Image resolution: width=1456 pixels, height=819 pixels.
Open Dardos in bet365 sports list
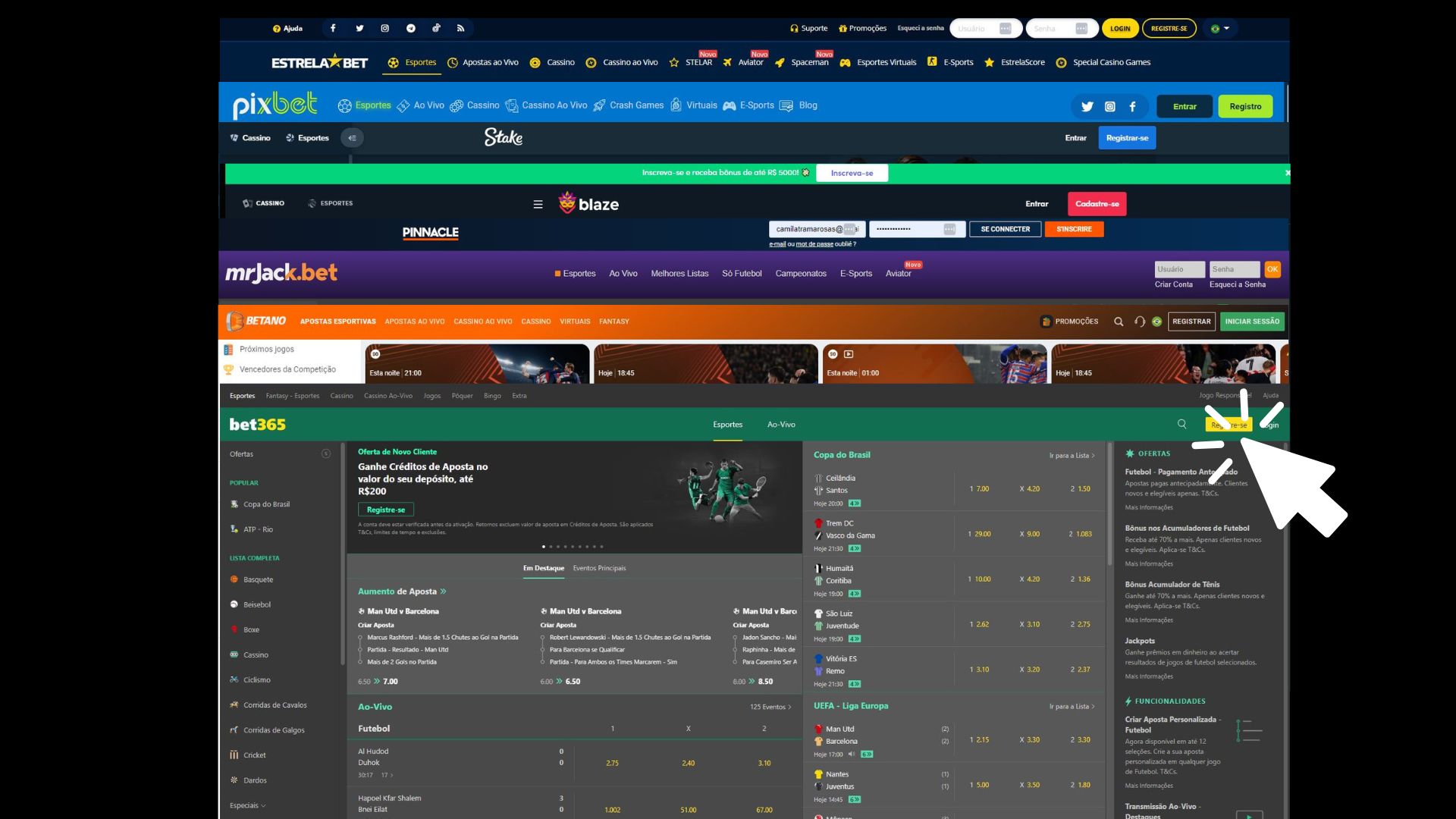[248, 780]
